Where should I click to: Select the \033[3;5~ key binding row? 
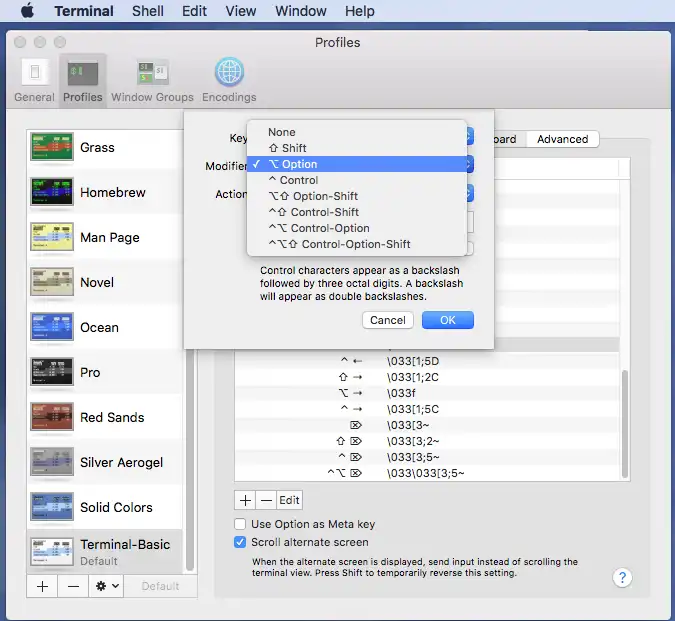pos(427,457)
